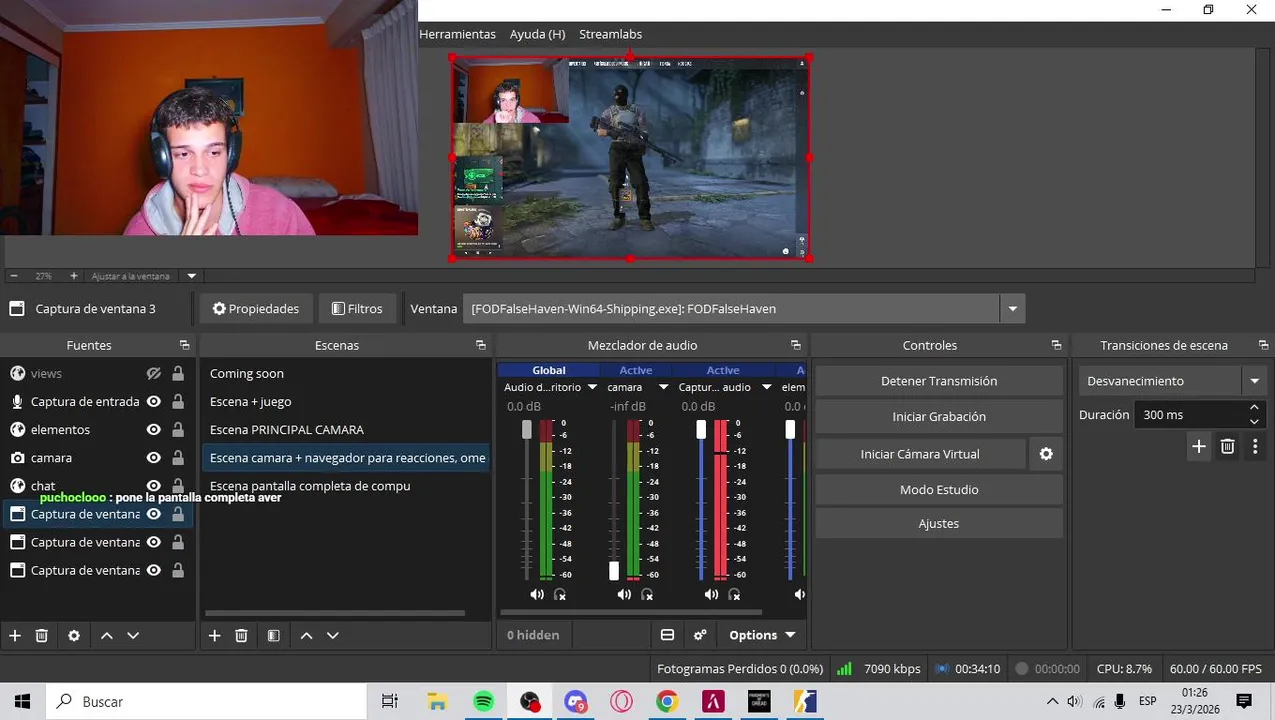
Task: Zoom in the preview with plus icon
Action: 73,276
